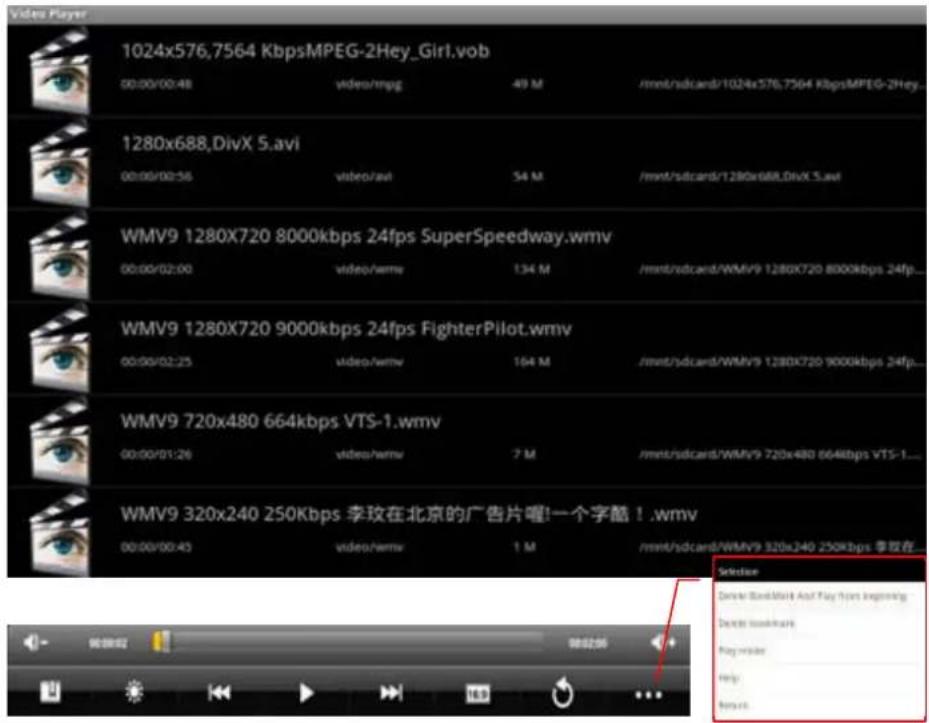Click the 164 M size of FighterPilot.wmv
Screen dimensions: 929x723
(x=531, y=362)
